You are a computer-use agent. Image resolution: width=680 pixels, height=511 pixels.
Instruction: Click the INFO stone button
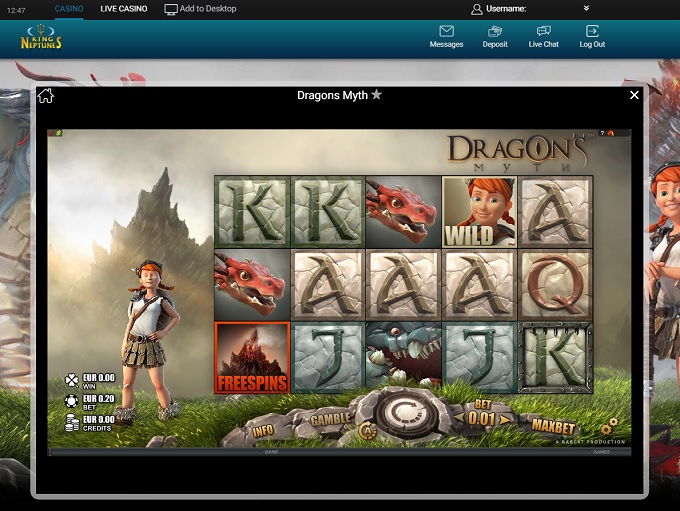263,430
